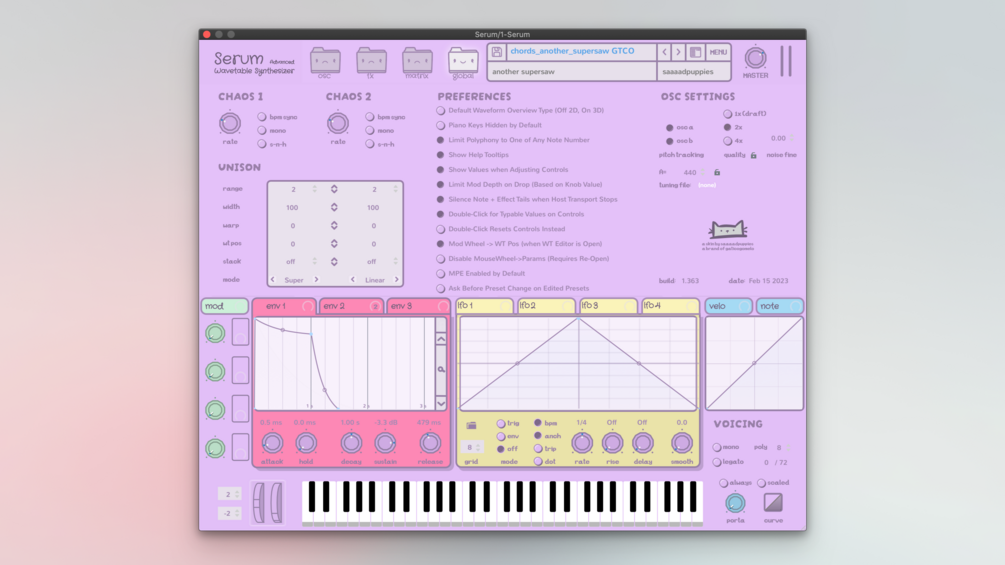The height and width of the screenshot is (565, 1005).
Task: Click the env 1 decay knob
Action: (x=351, y=443)
